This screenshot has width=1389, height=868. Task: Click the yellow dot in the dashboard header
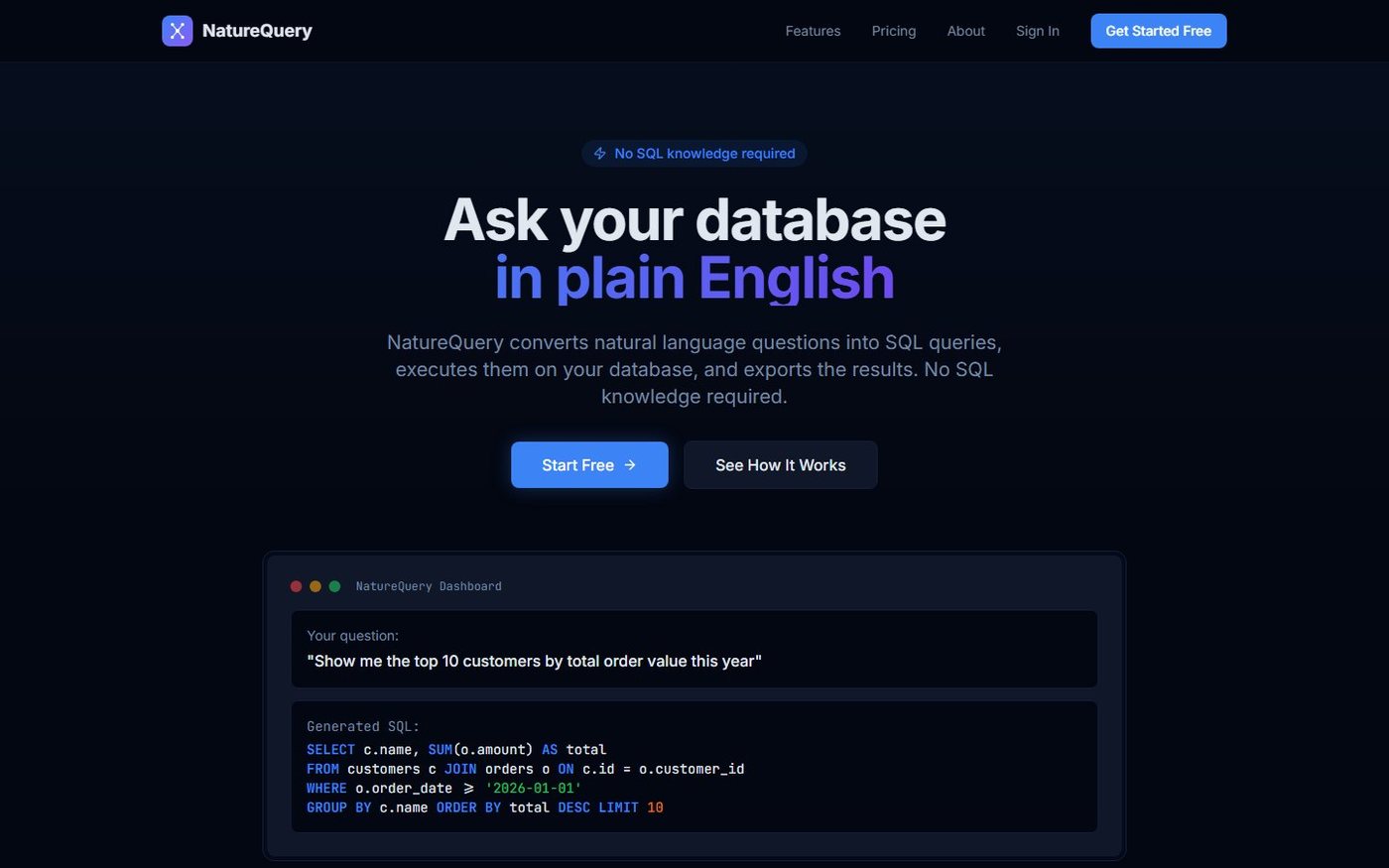[x=316, y=586]
